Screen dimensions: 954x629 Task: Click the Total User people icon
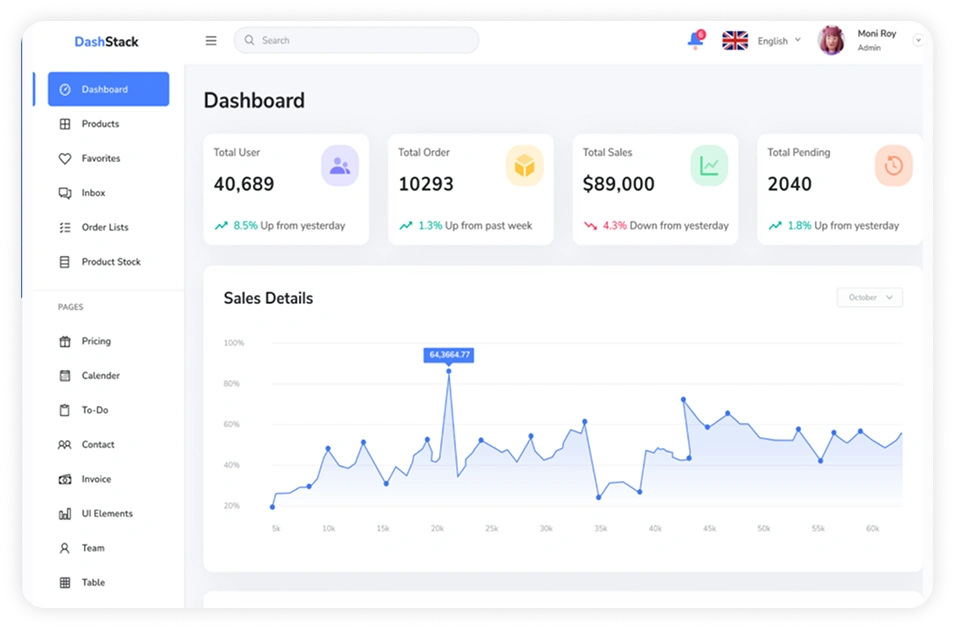coord(340,166)
